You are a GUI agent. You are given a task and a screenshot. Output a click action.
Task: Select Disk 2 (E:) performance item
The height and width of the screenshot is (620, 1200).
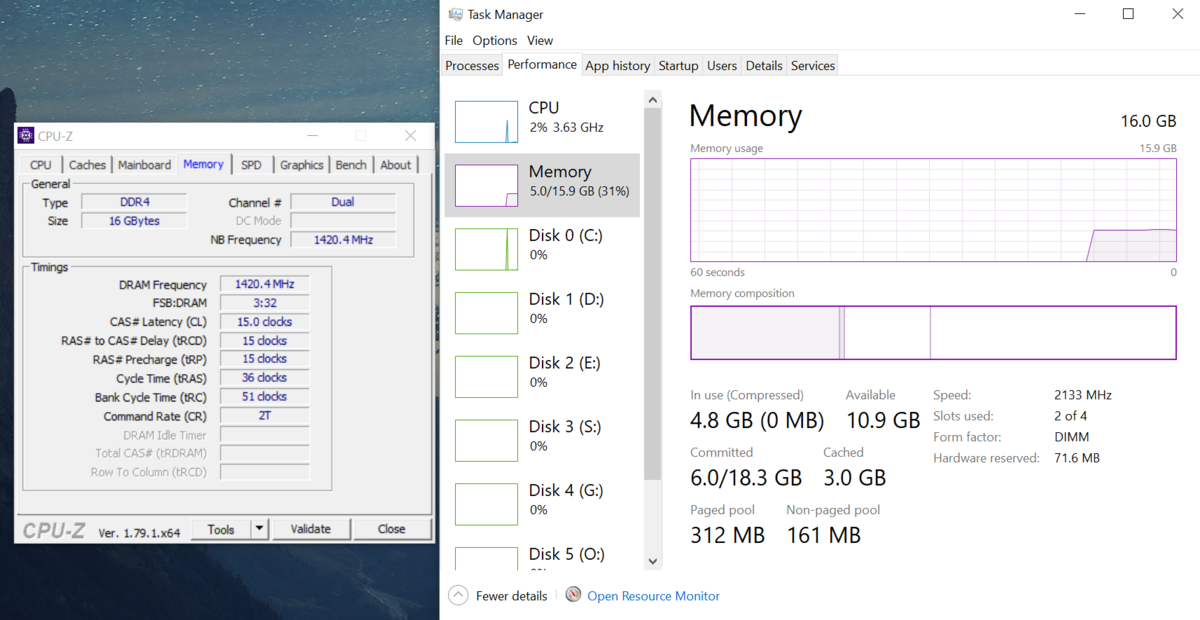[542, 377]
